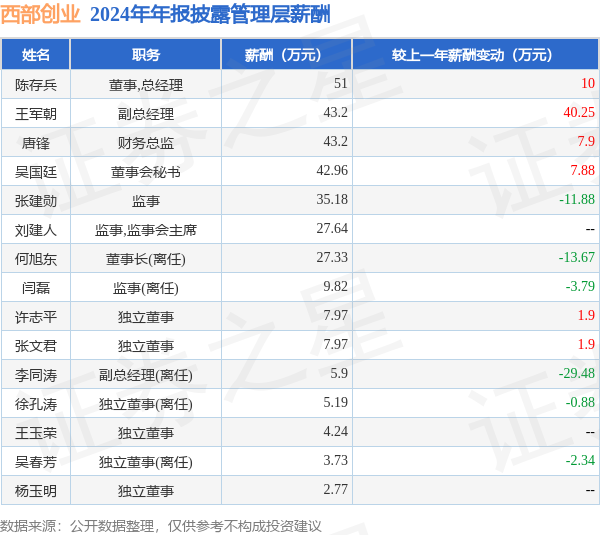Click the red change value 10
The image size is (600, 535).
tap(588, 83)
